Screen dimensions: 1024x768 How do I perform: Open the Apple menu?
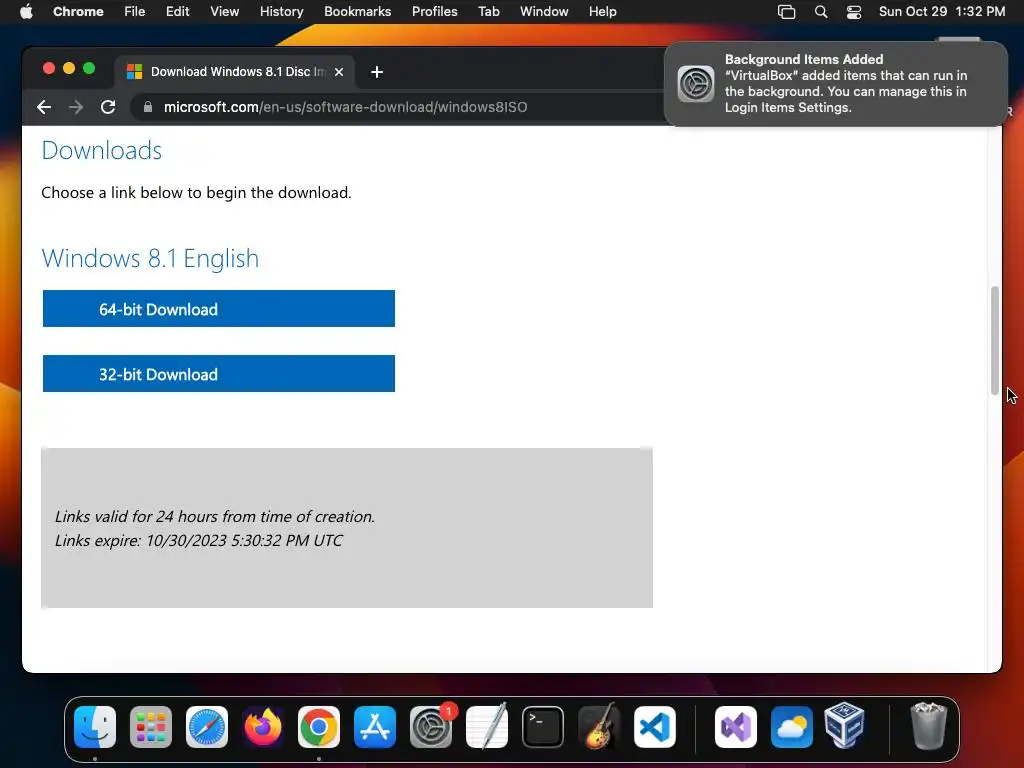(x=26, y=12)
